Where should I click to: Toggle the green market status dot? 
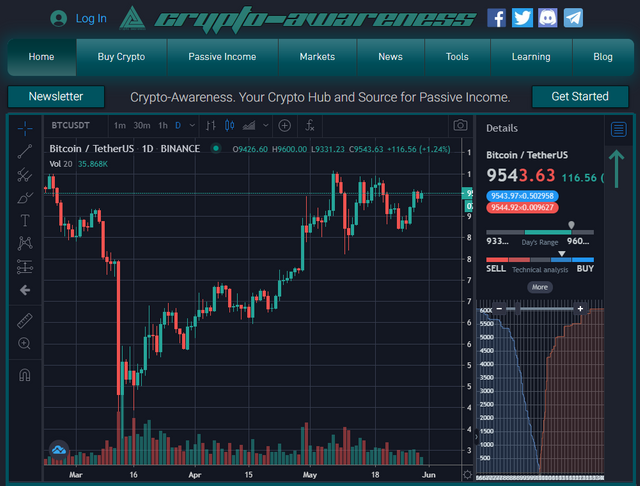click(x=216, y=148)
